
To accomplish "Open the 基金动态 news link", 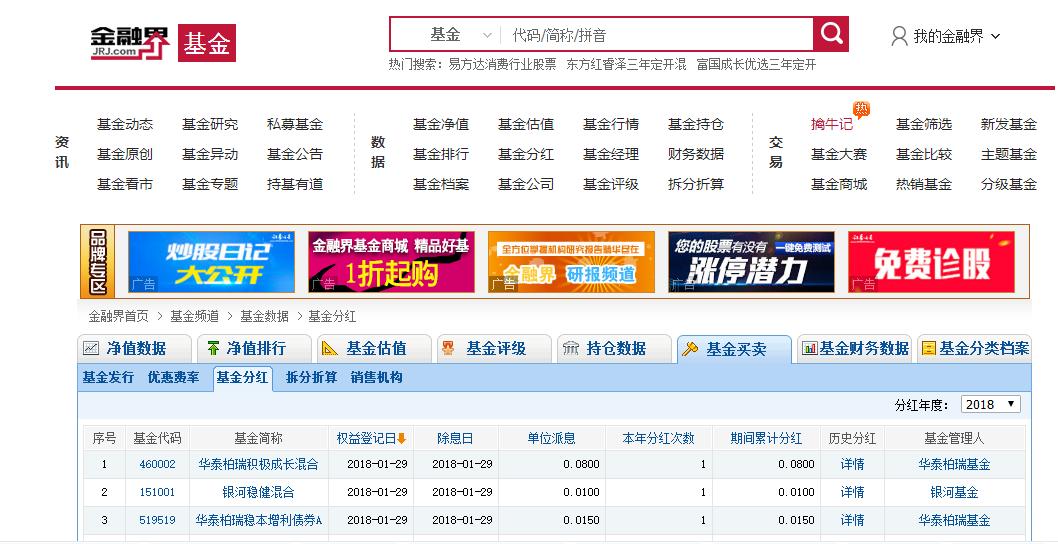I will tap(125, 124).
